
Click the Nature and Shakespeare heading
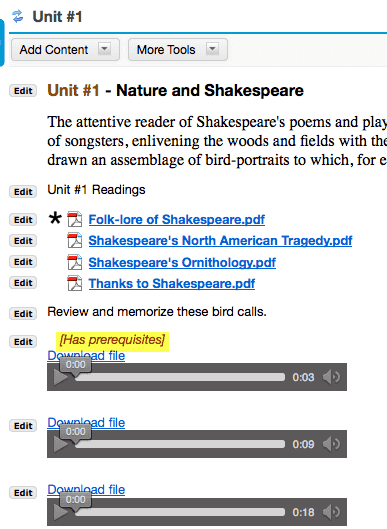tap(175, 90)
